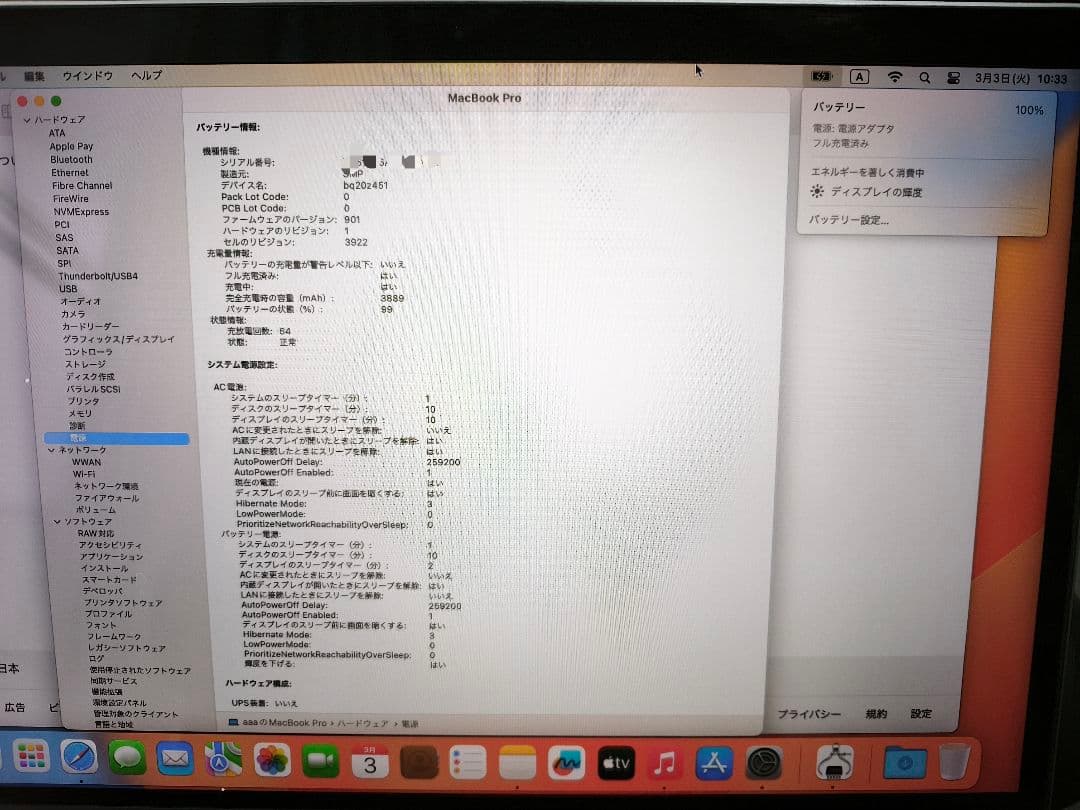
Task: Open Maps app in the Dock
Action: [x=223, y=759]
